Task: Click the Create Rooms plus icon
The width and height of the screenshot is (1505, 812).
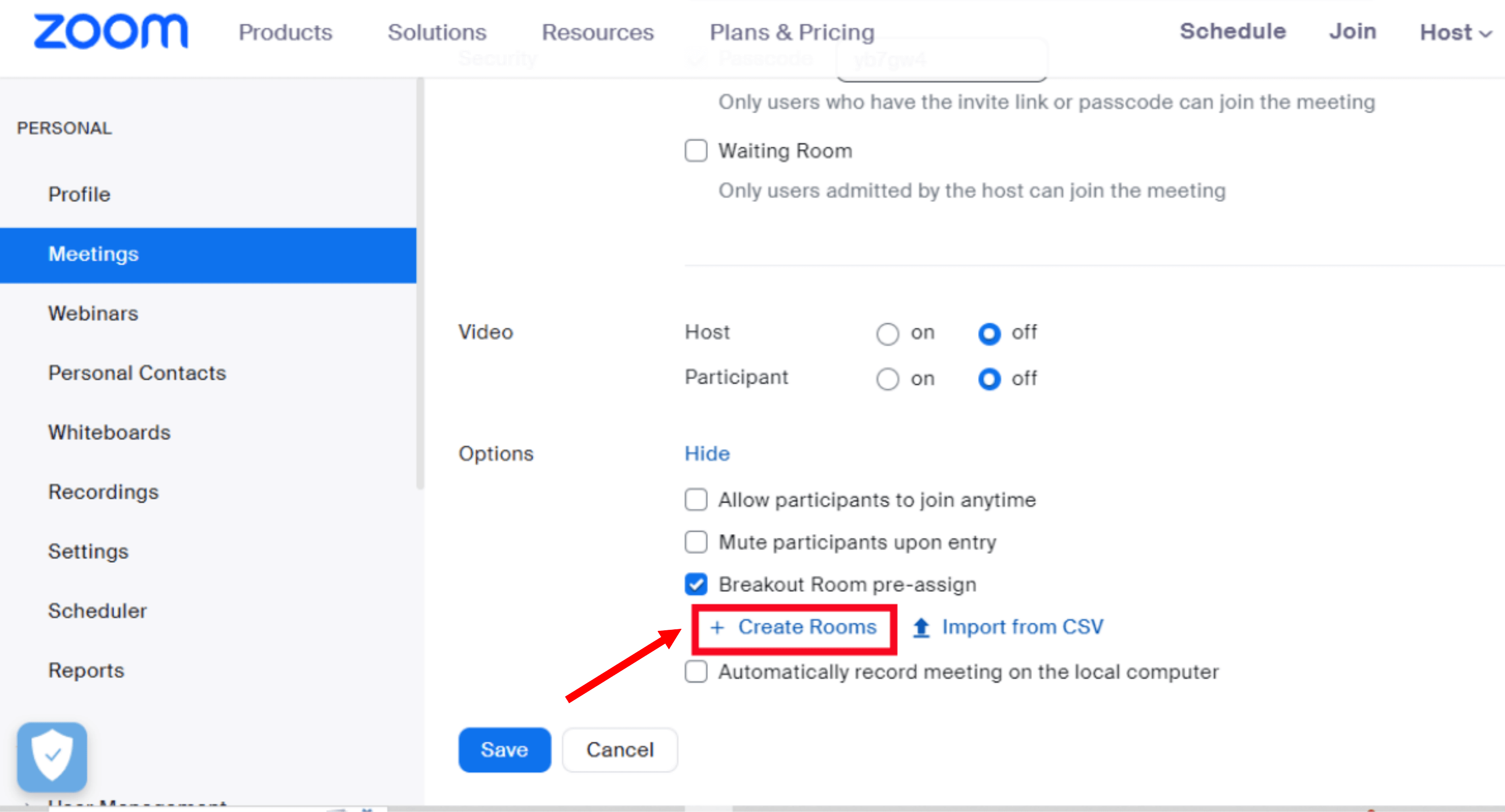Action: [x=718, y=628]
